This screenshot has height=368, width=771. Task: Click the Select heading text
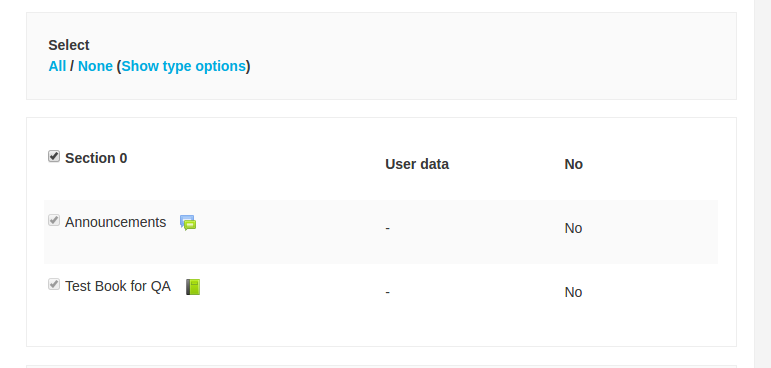pos(69,45)
